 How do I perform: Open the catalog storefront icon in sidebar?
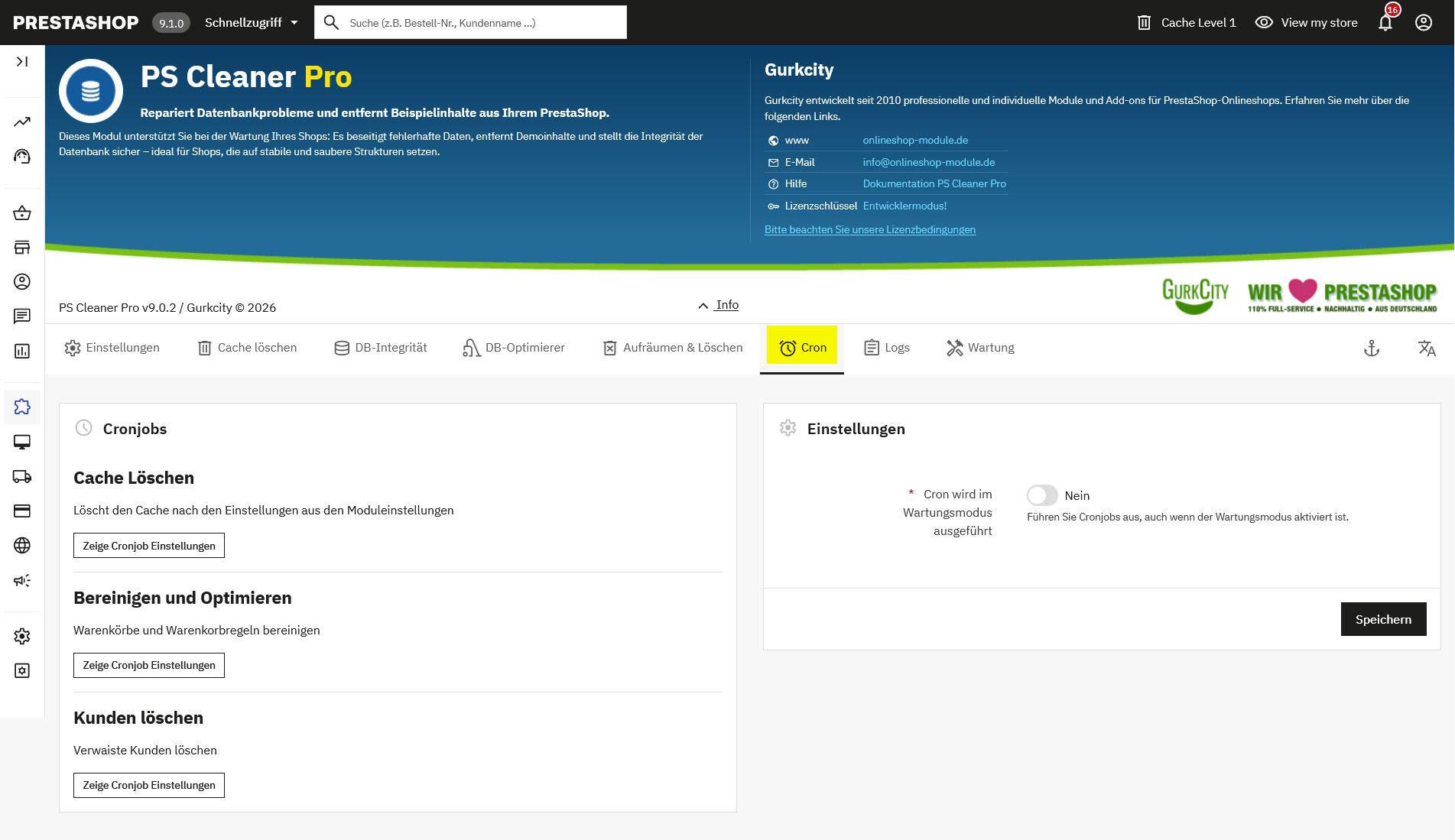pyautogui.click(x=22, y=247)
